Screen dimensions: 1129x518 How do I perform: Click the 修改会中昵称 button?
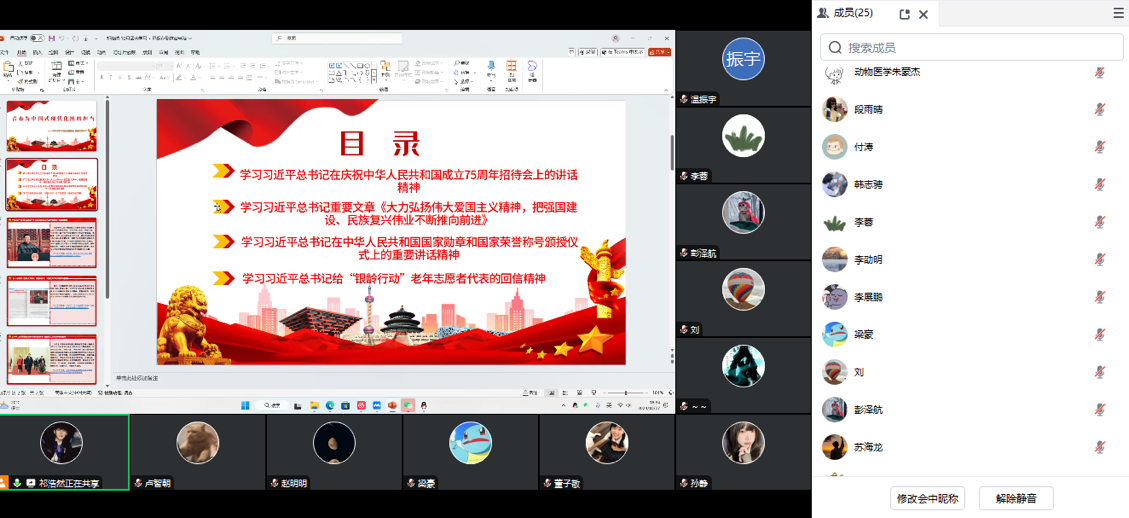coord(927,498)
